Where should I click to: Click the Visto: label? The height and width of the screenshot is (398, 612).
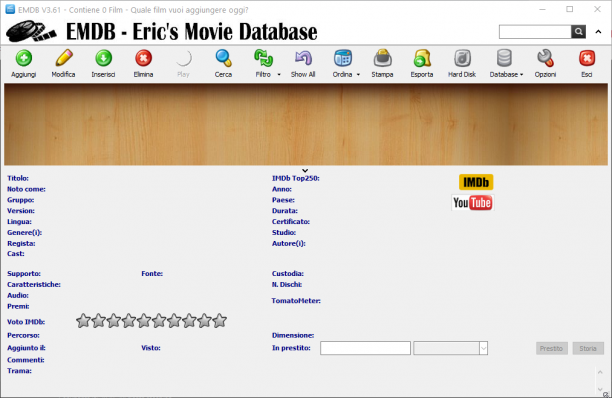point(151,348)
